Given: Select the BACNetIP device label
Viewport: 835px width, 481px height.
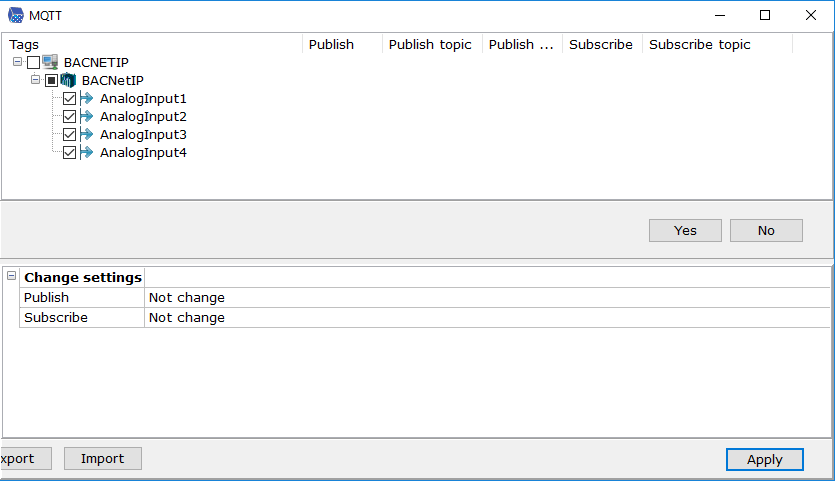Looking at the screenshot, I should point(112,80).
